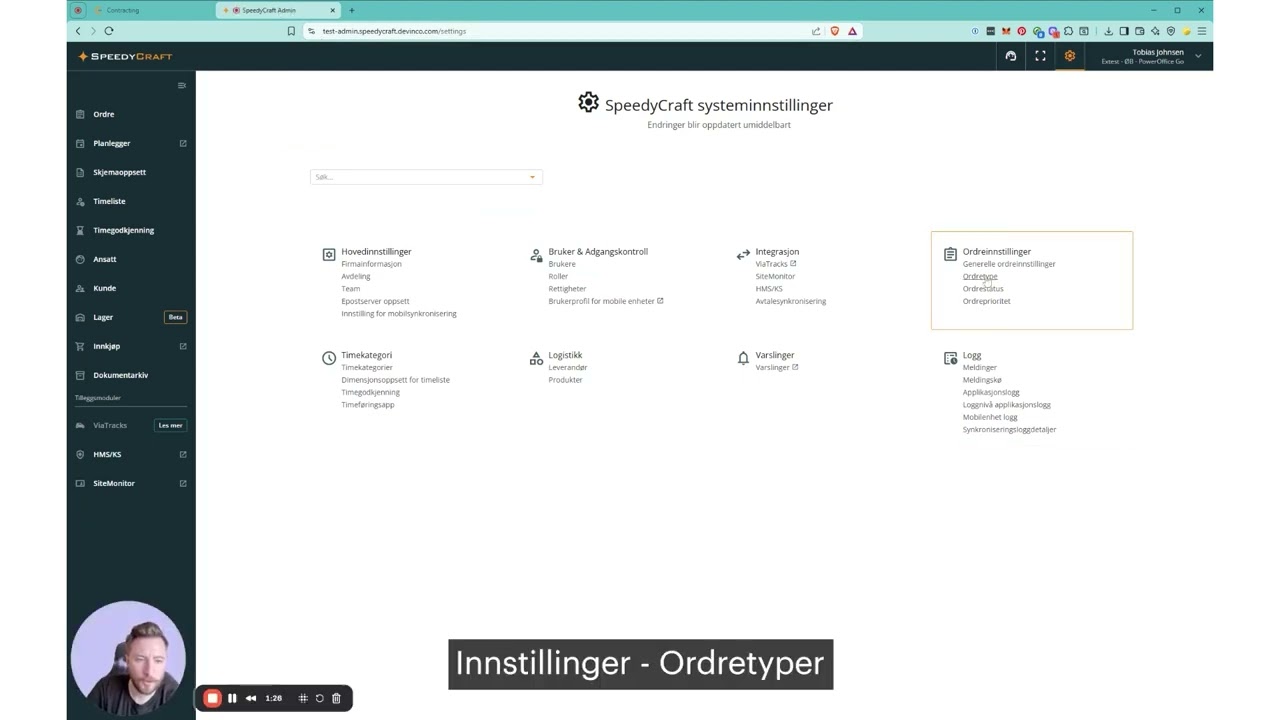This screenshot has width=1280, height=720.
Task: Open Dimensjonsoppsett for timeliste
Action: pos(395,380)
